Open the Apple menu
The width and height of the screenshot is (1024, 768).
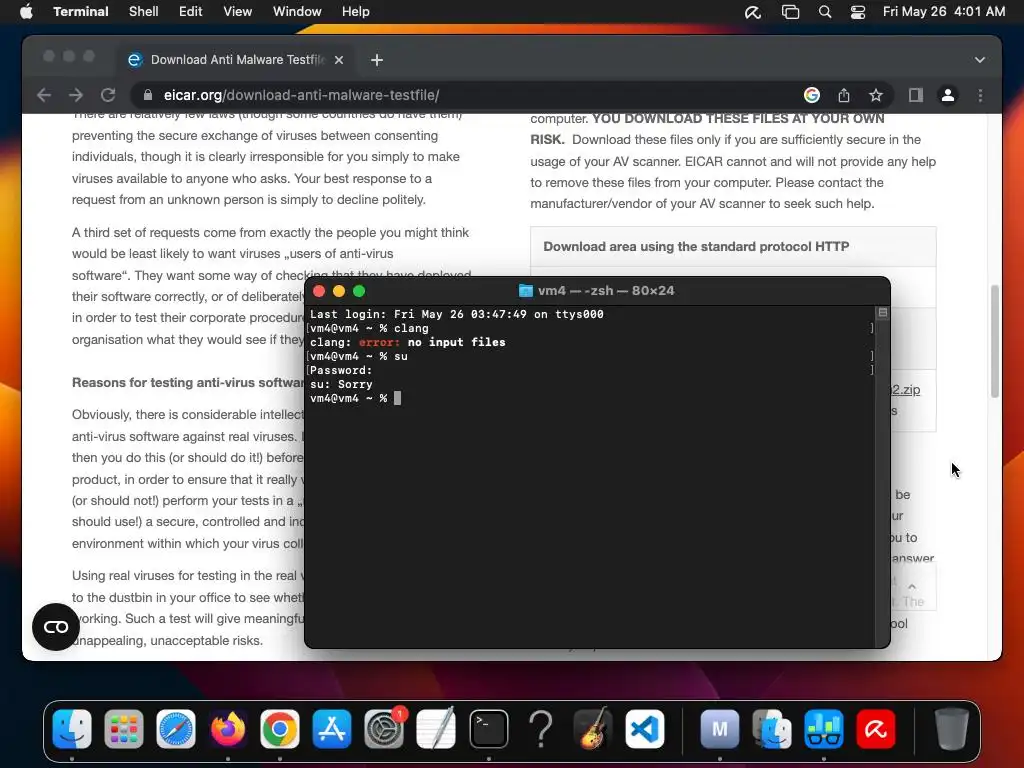click(26, 12)
